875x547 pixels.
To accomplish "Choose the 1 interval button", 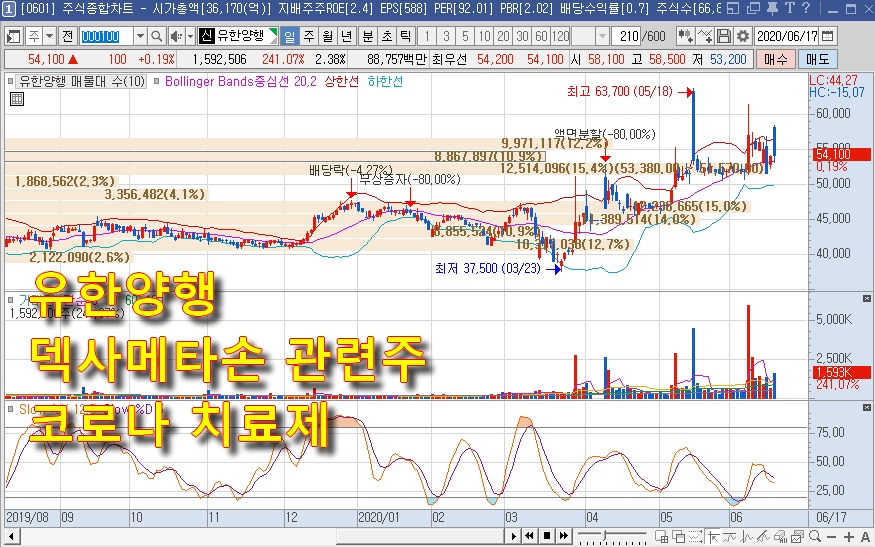I will (x=427, y=36).
